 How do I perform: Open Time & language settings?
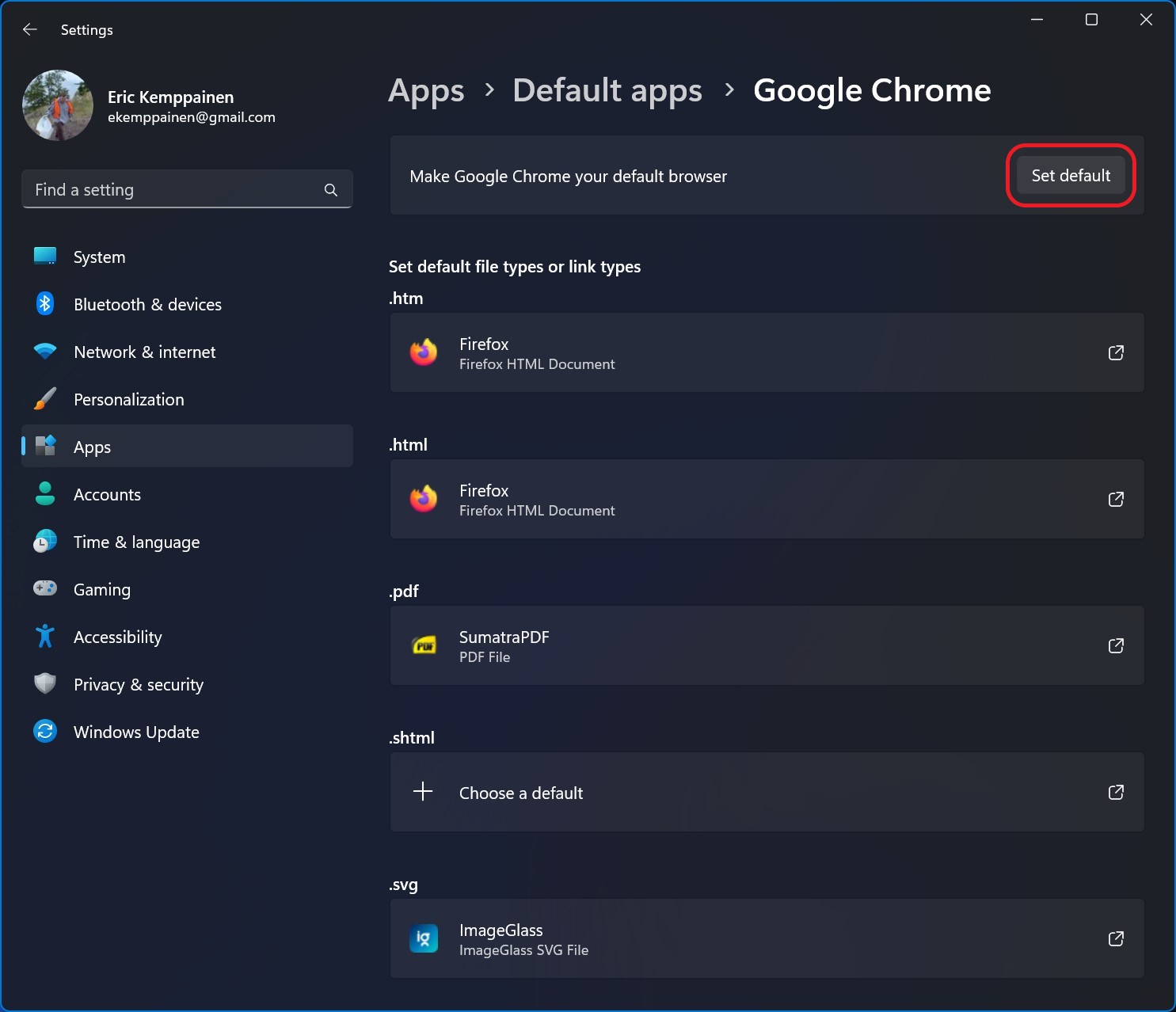[x=187, y=542]
